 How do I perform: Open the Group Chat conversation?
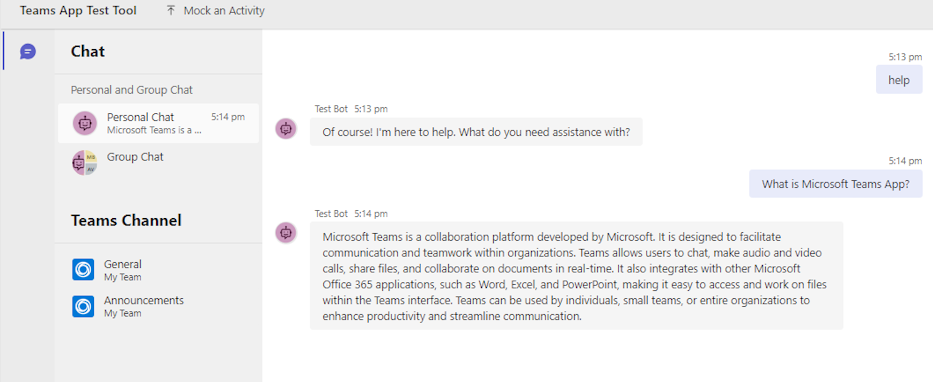coord(158,162)
